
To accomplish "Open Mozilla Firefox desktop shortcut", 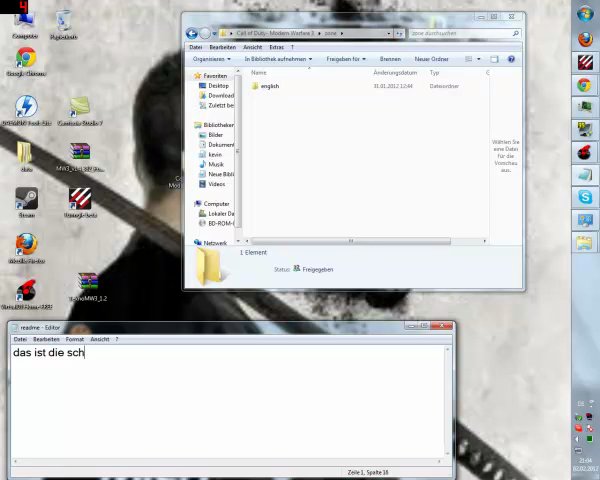I will click(x=26, y=245).
